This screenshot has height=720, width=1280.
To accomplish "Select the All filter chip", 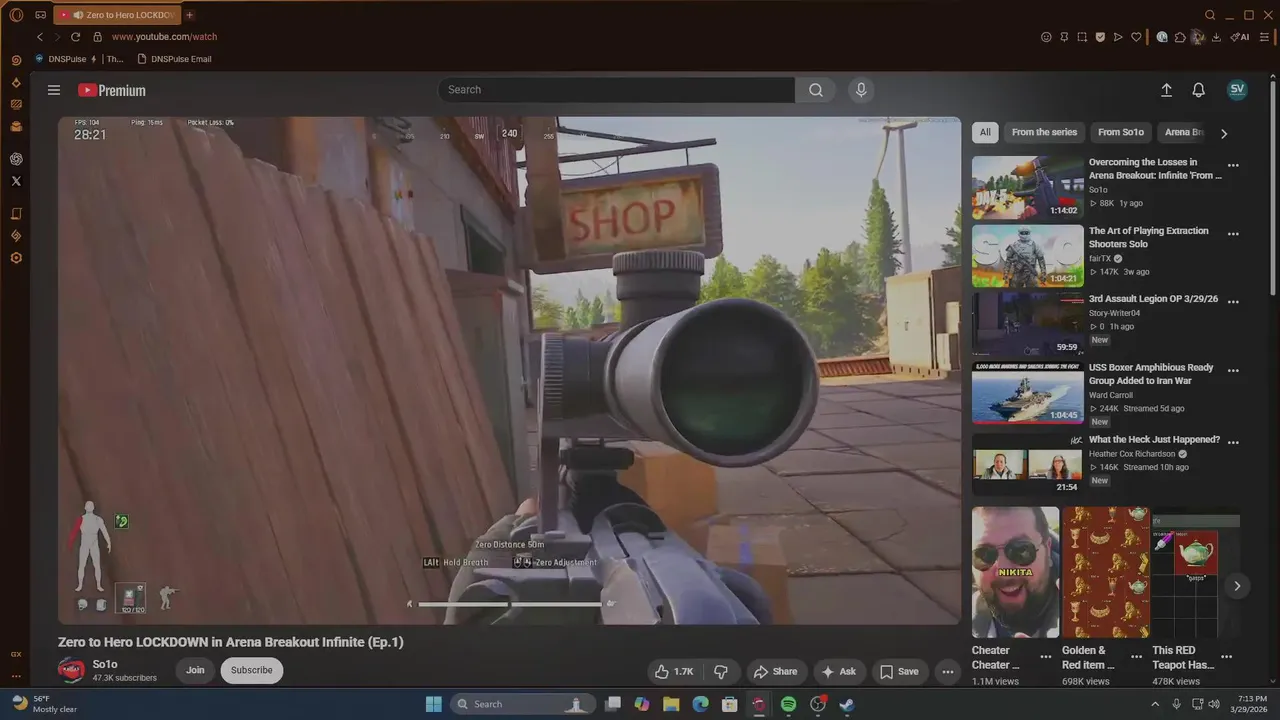I will 985,132.
